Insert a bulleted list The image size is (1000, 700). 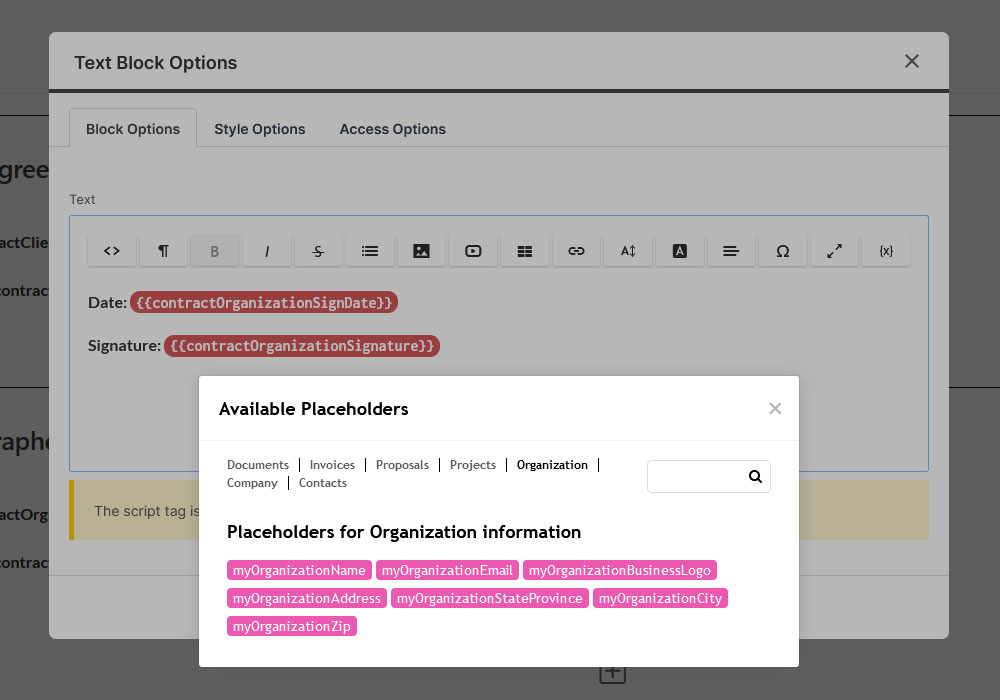370,251
